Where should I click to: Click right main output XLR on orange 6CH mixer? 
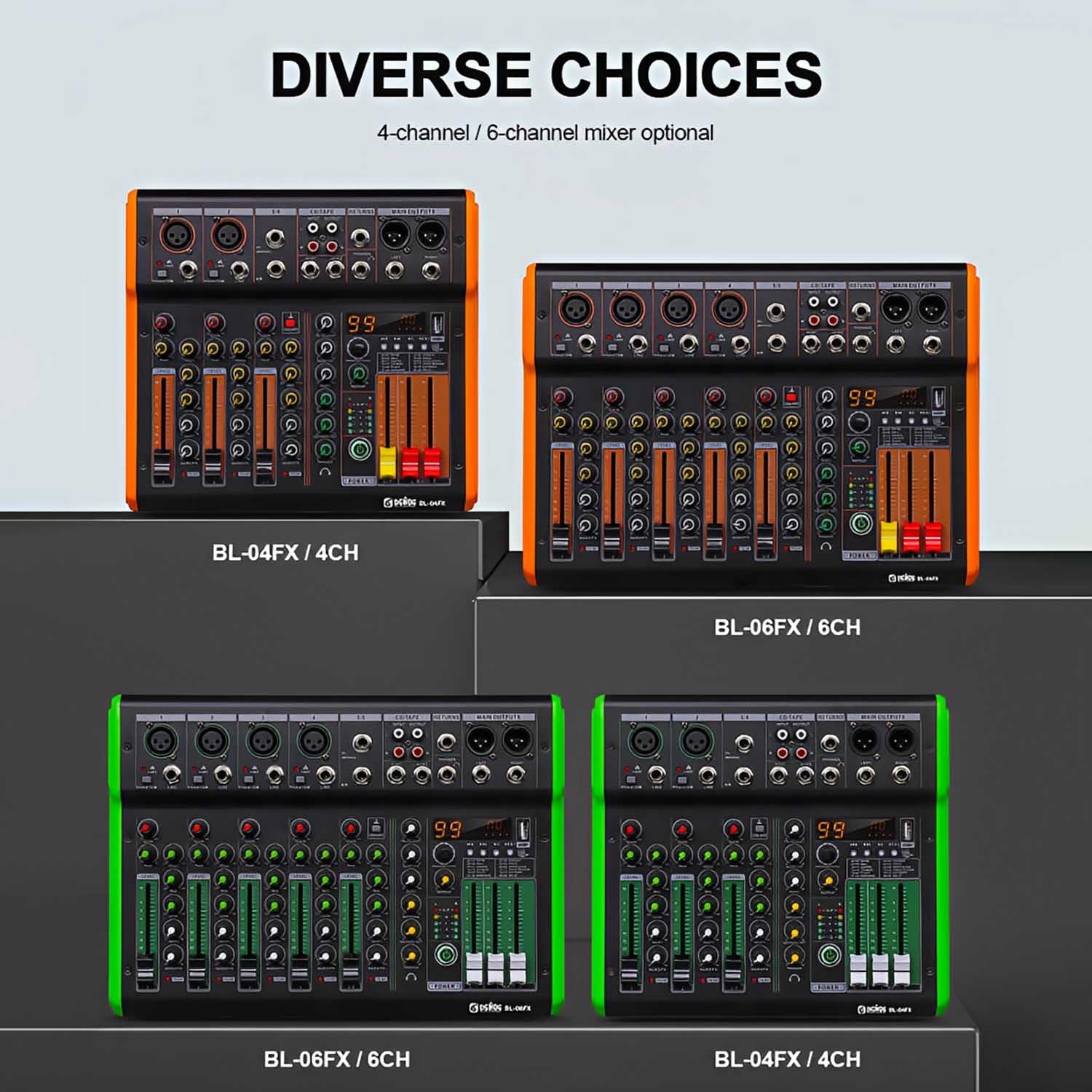click(932, 309)
